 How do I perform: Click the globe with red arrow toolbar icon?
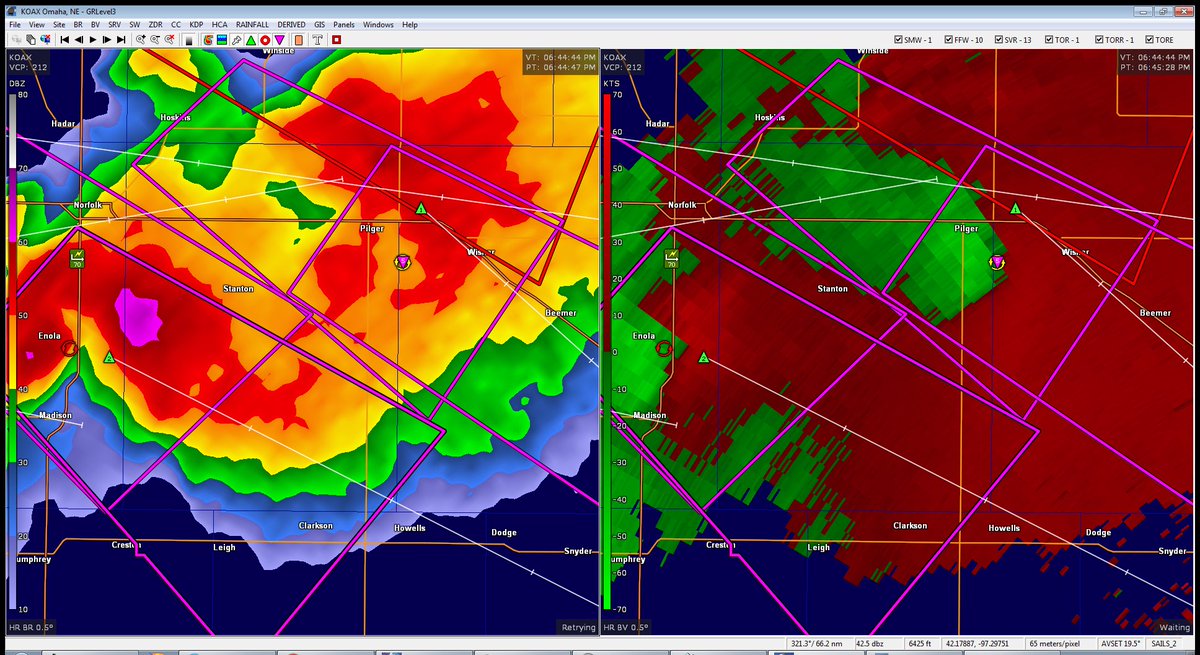click(45, 39)
